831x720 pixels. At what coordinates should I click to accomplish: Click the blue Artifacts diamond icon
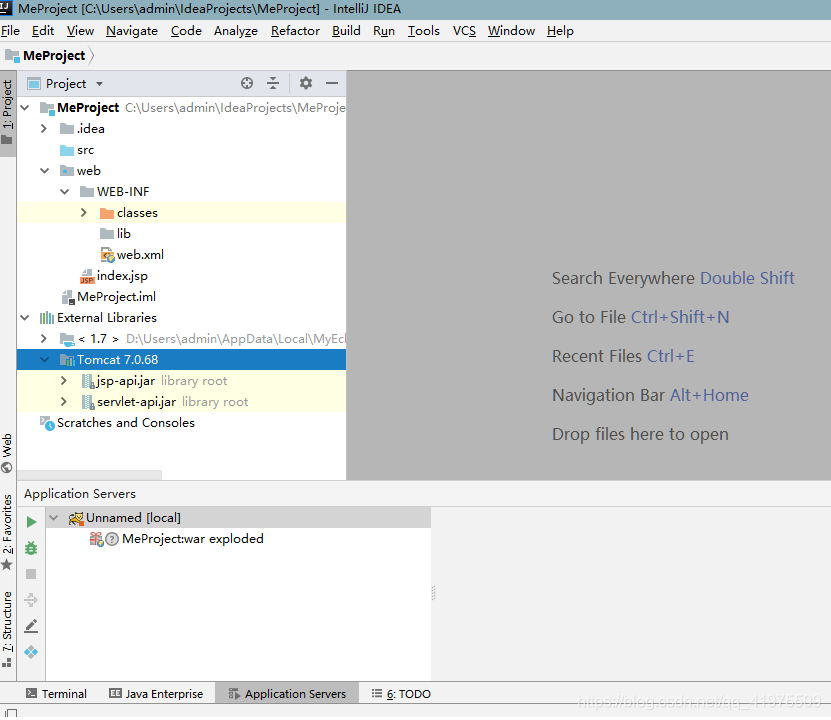click(x=31, y=652)
